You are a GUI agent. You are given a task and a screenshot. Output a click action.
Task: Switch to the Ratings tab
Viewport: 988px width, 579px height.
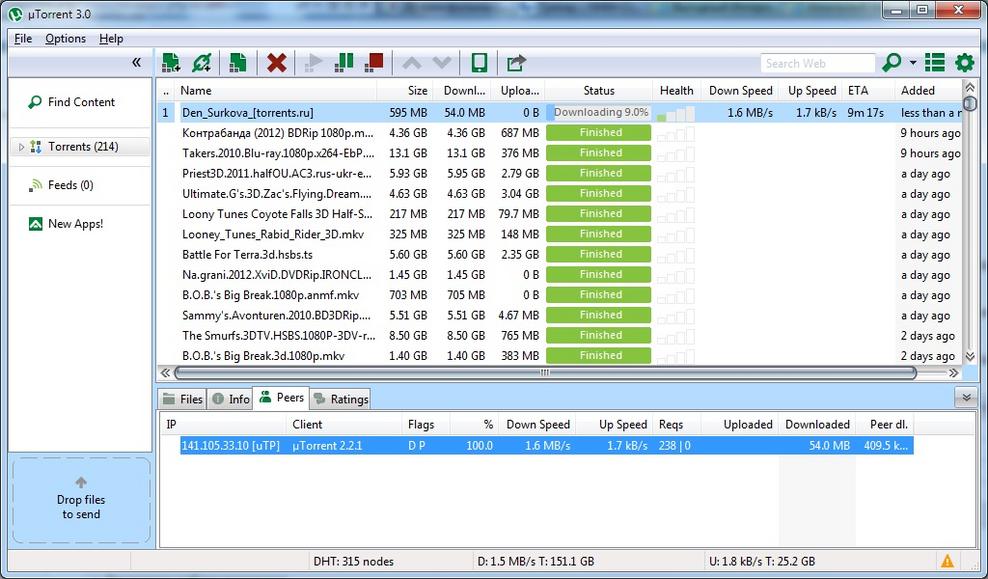[341, 399]
